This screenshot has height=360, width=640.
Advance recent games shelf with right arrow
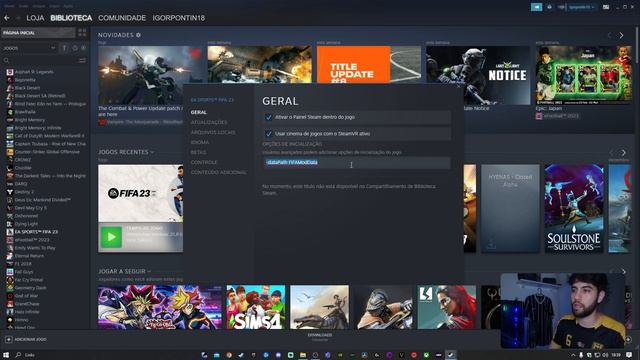pos(623,152)
